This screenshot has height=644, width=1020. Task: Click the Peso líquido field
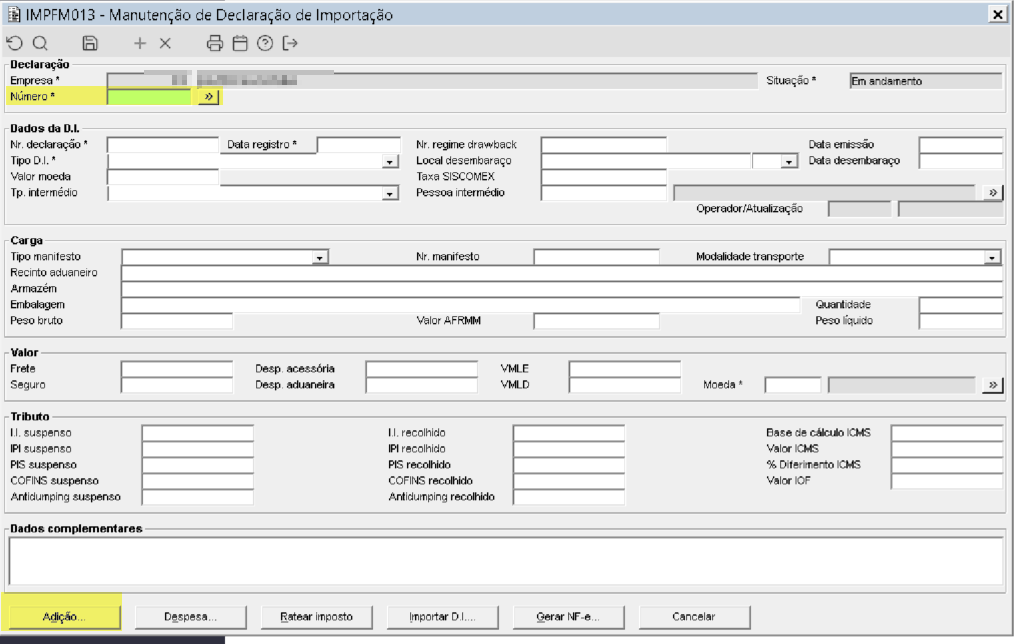(x=961, y=321)
